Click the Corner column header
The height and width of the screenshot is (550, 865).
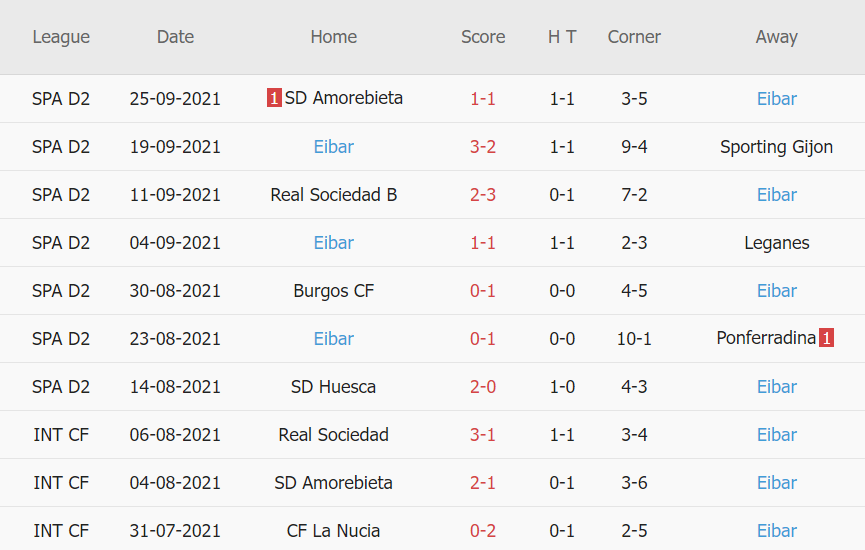click(634, 37)
